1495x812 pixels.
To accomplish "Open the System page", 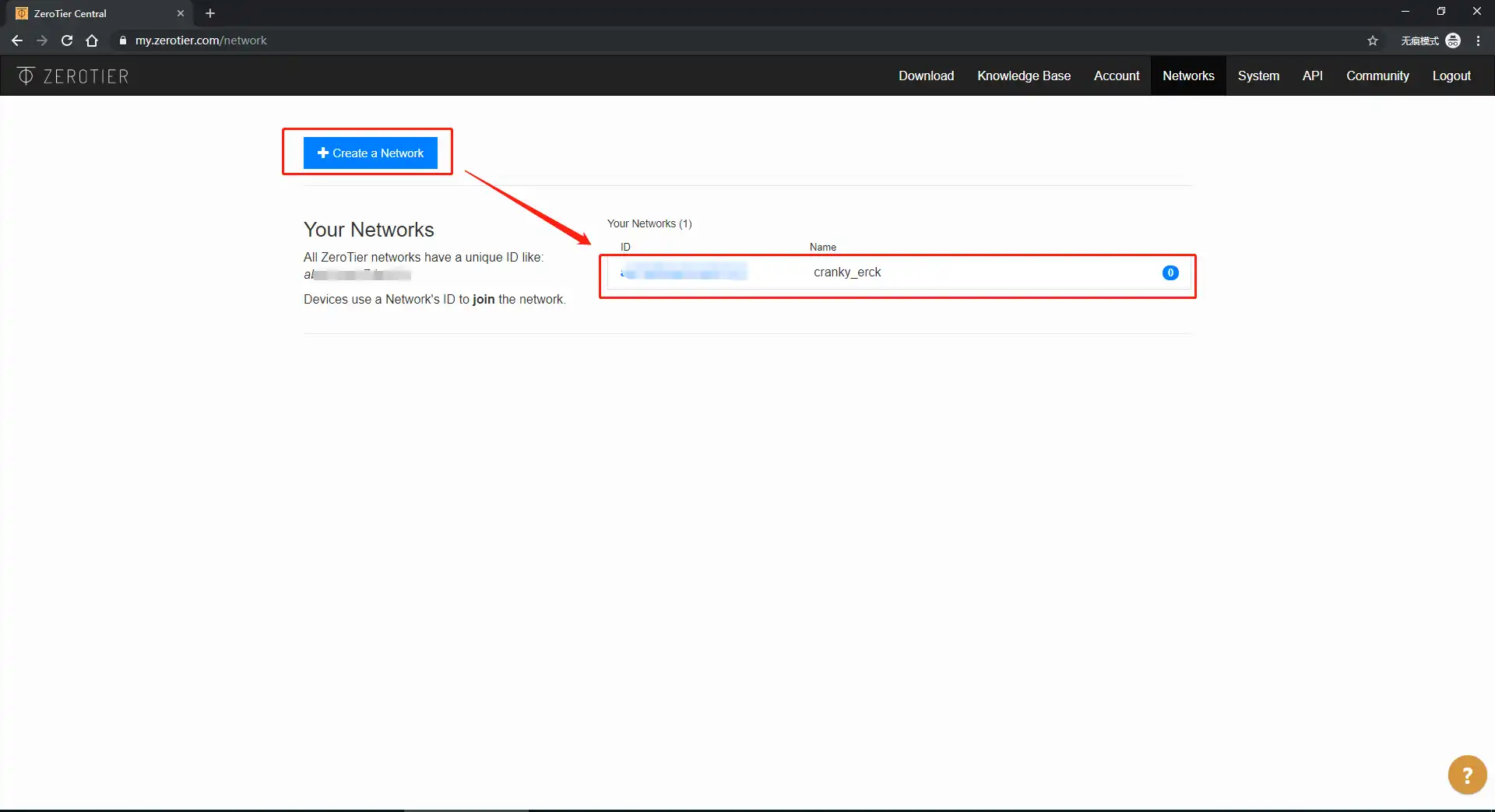I will point(1258,76).
